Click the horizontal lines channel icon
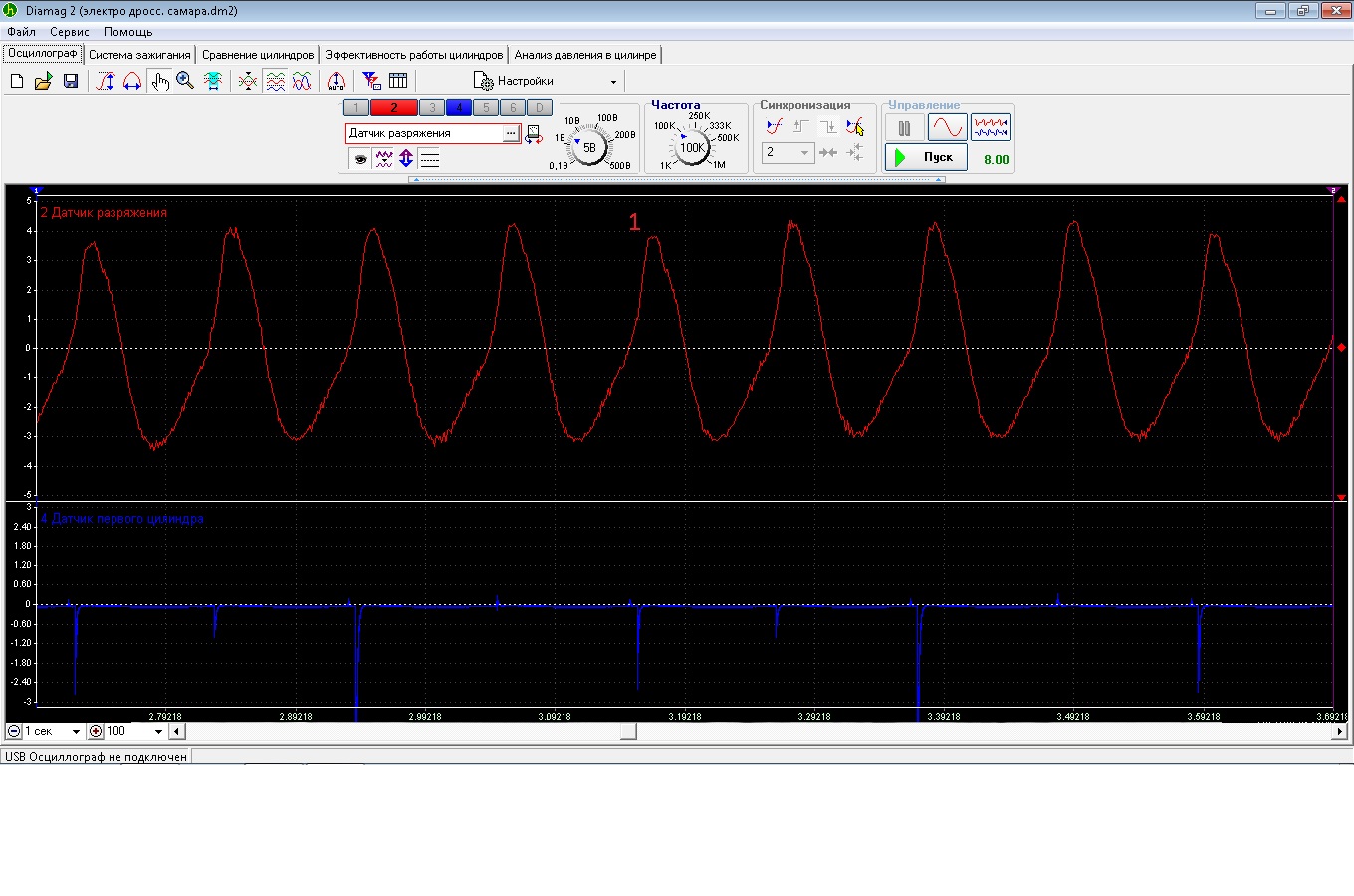1354x896 pixels. [x=429, y=158]
